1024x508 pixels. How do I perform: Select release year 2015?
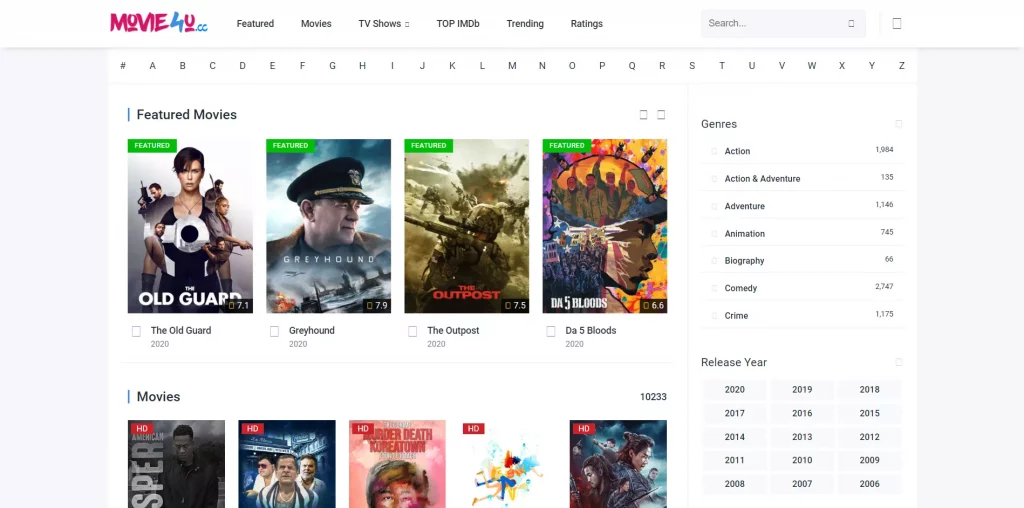[x=869, y=413]
